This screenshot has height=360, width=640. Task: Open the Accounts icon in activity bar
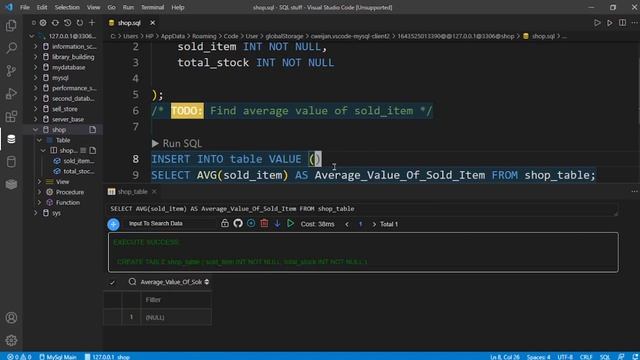tap(11, 318)
